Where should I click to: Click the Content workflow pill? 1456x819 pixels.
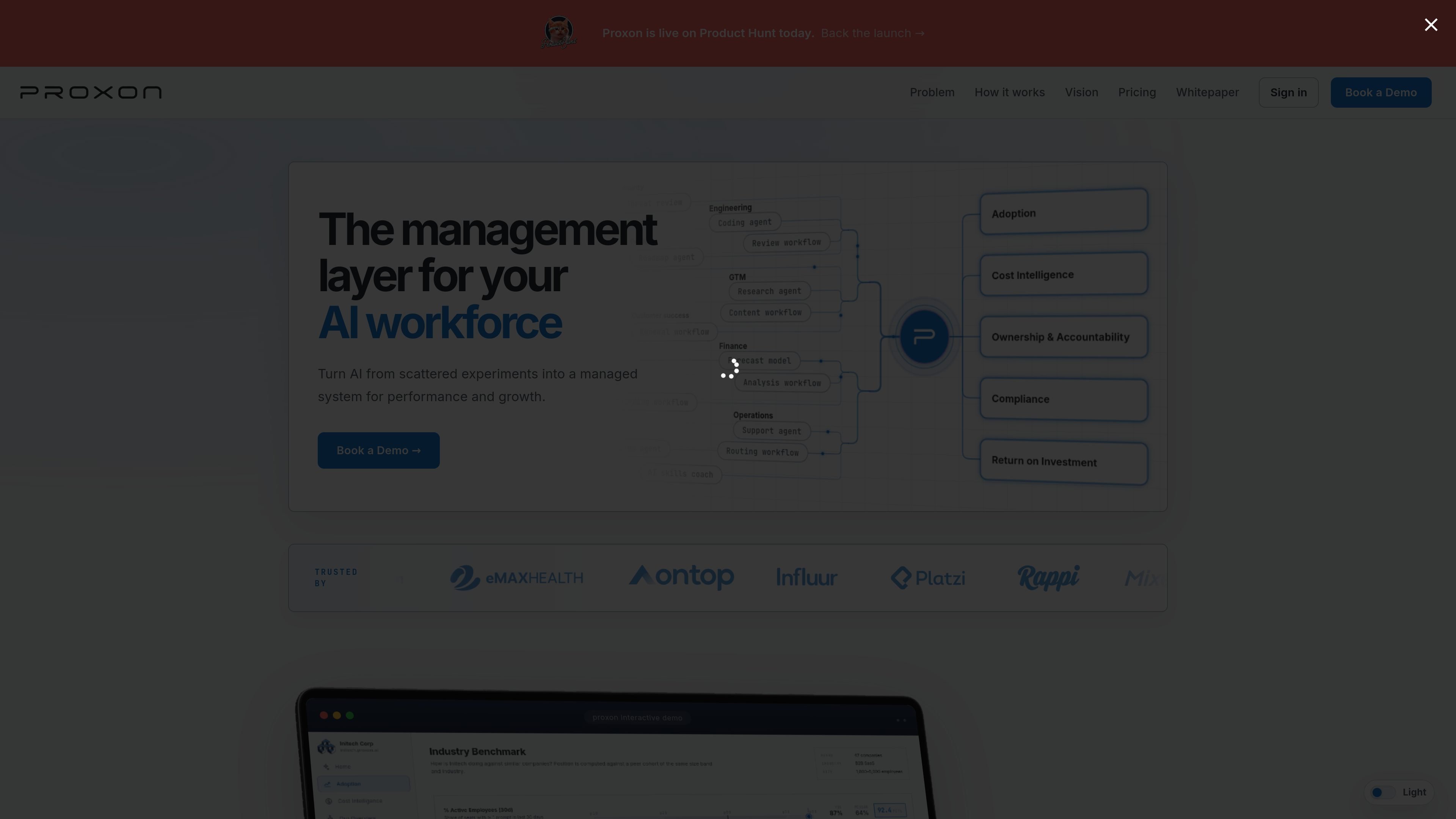[765, 312]
